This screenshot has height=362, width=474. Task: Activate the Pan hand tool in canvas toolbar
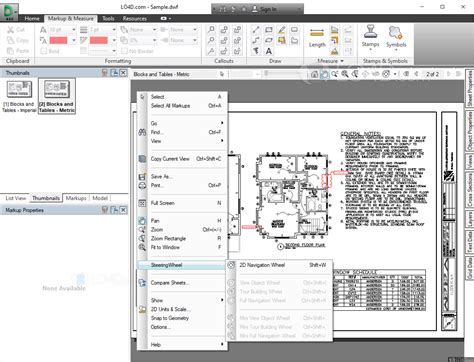tap(324, 74)
